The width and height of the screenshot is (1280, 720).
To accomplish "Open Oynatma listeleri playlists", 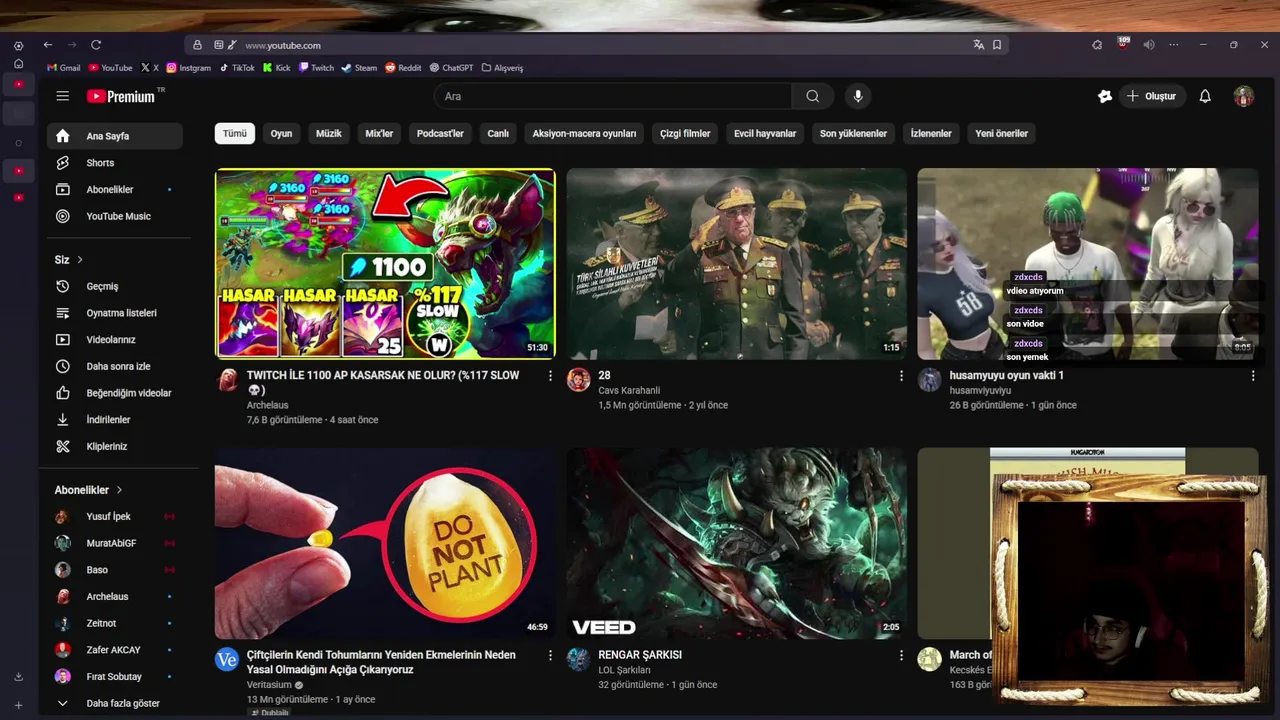I will 115,313.
